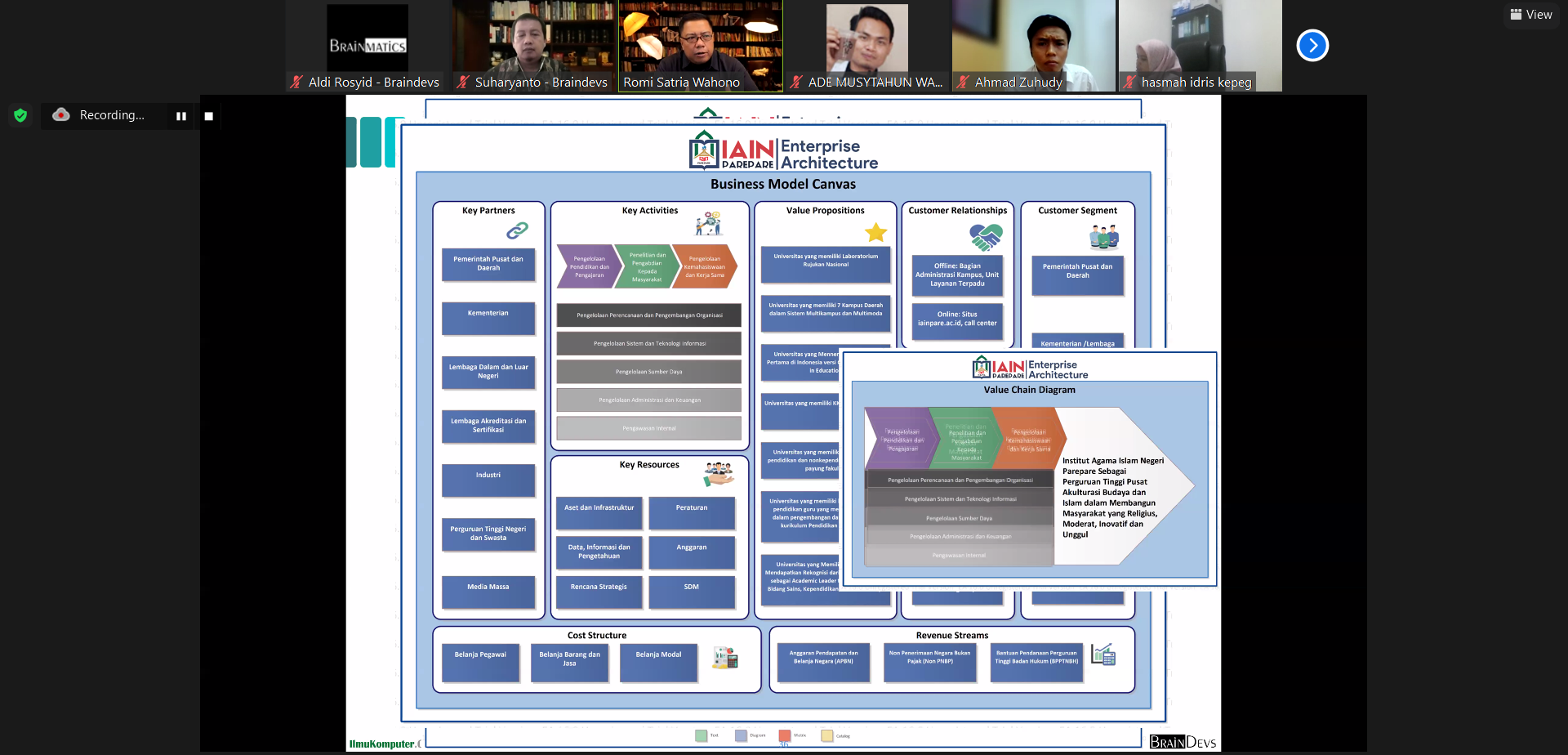Click the Key Resources people icon

coord(719,472)
